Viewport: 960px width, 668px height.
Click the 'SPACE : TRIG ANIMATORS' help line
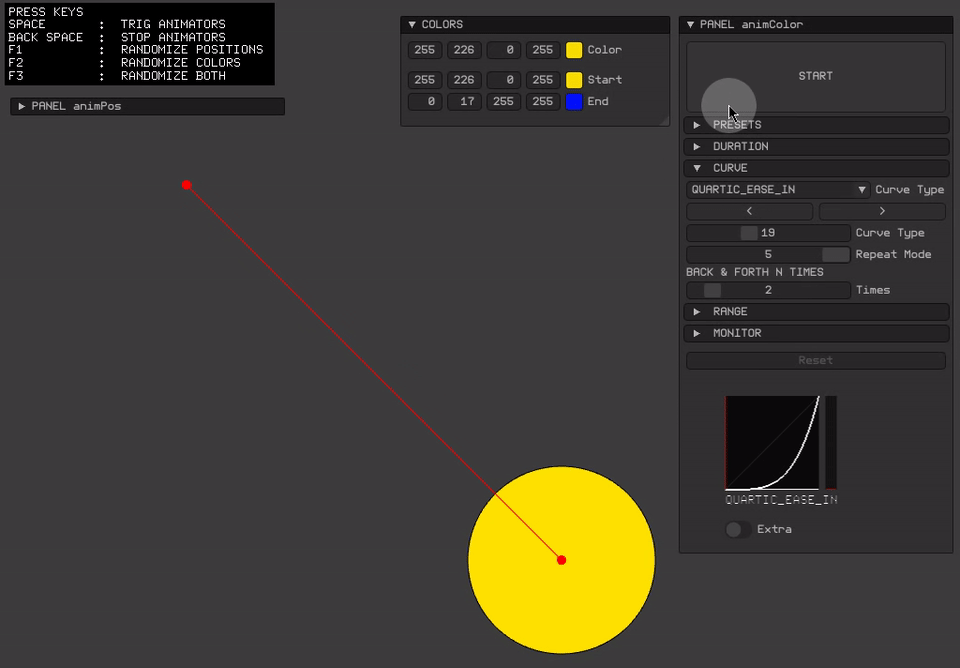tap(116, 24)
